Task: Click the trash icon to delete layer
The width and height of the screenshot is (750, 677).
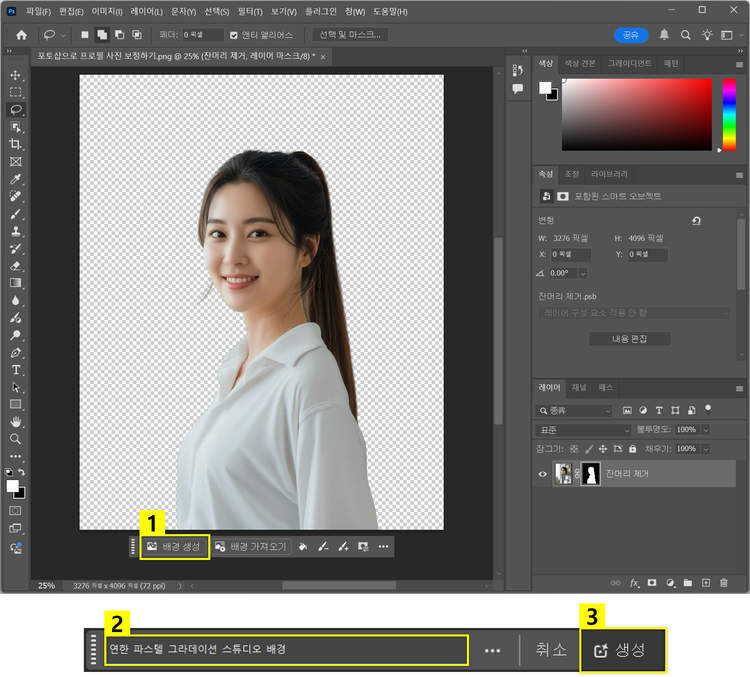Action: pyautogui.click(x=723, y=582)
